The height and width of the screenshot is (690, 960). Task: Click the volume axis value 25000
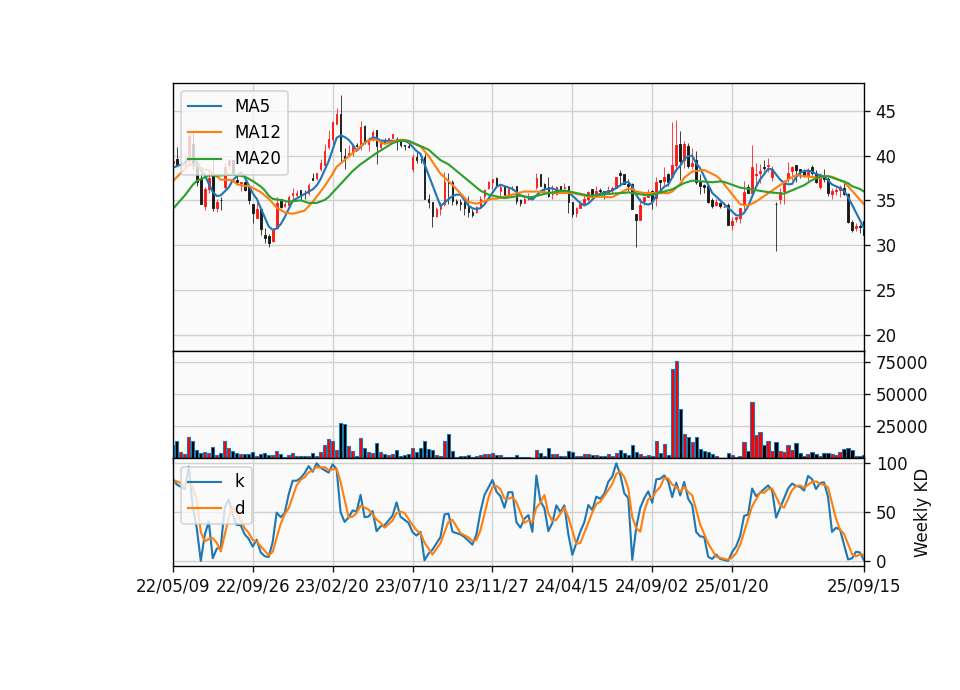pos(901,427)
